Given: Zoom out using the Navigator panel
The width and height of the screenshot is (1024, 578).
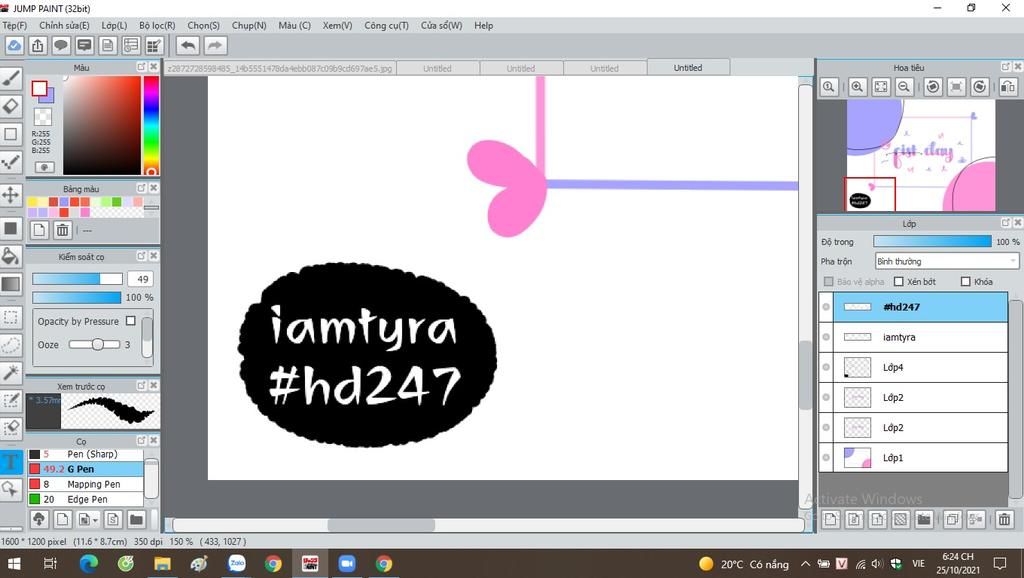Looking at the screenshot, I should pyautogui.click(x=904, y=87).
